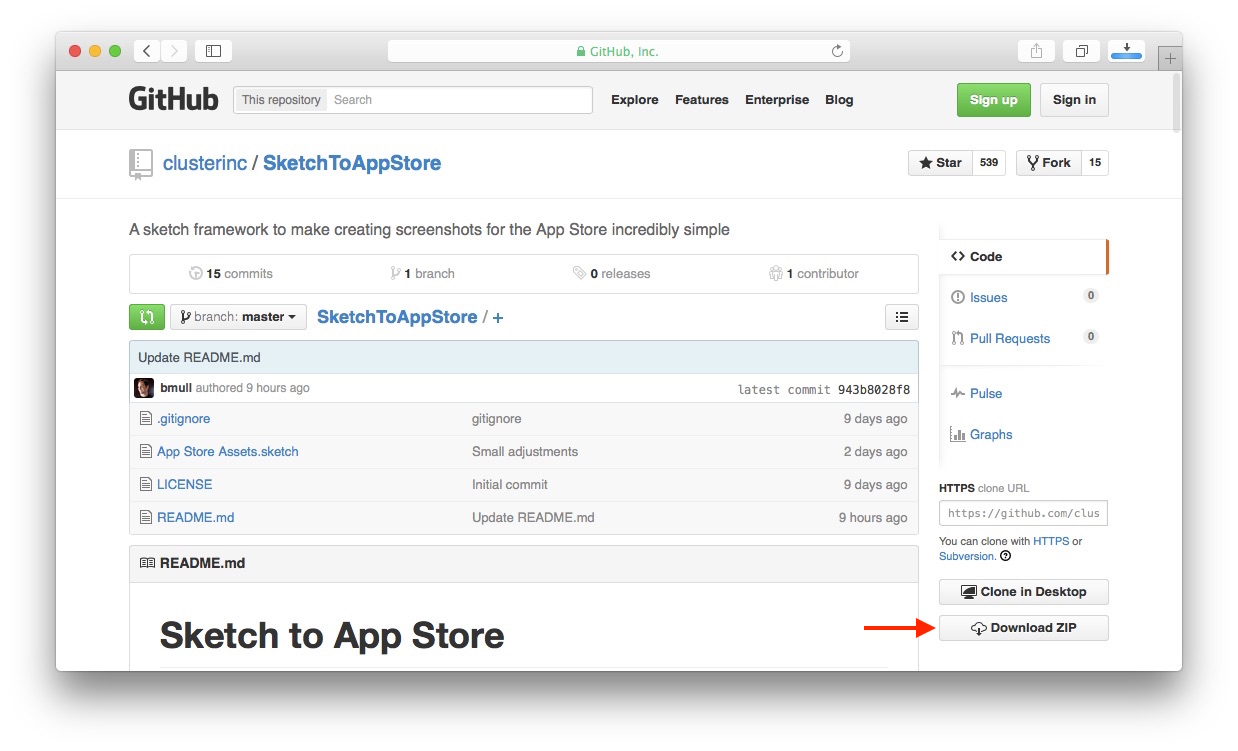Click the Subversion help question icon
This screenshot has height=751, width=1238.
1005,556
